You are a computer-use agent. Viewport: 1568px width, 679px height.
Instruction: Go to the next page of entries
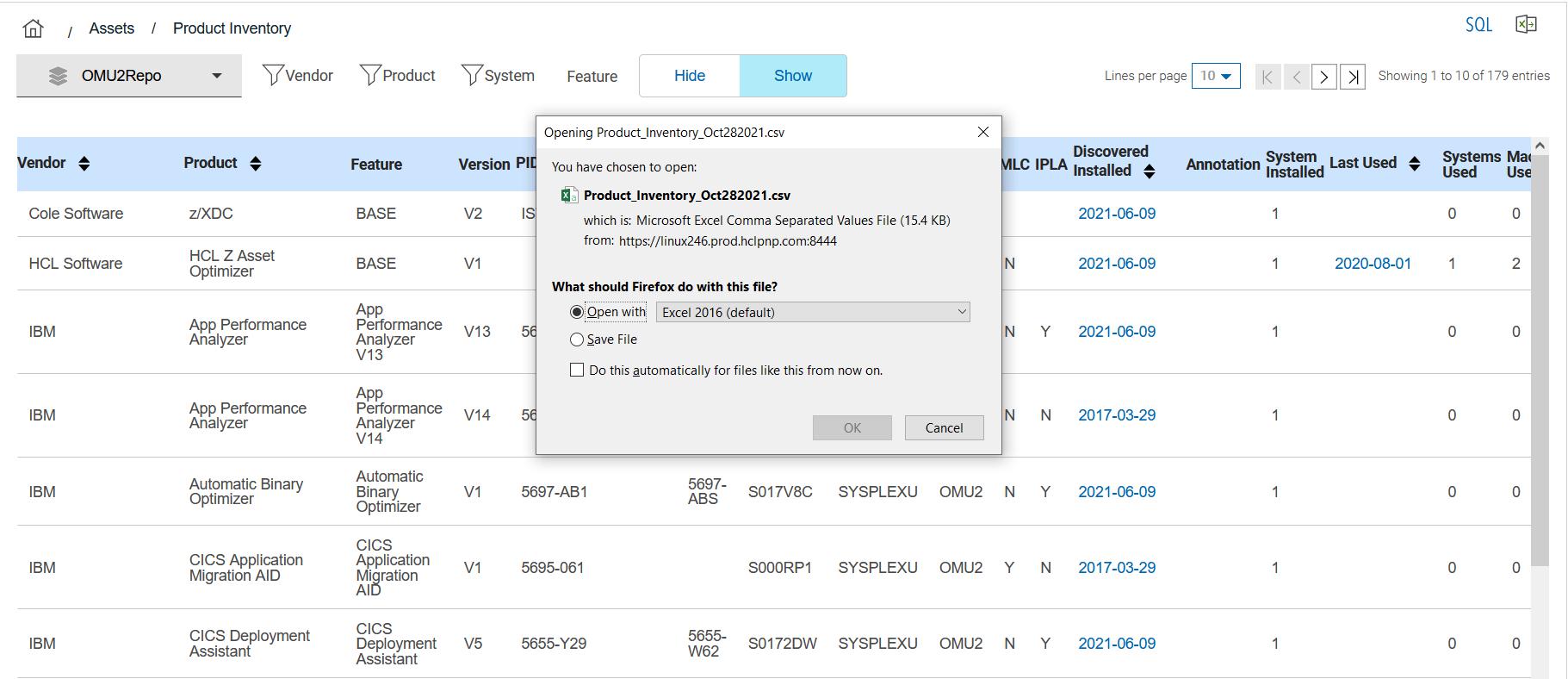(x=1324, y=77)
